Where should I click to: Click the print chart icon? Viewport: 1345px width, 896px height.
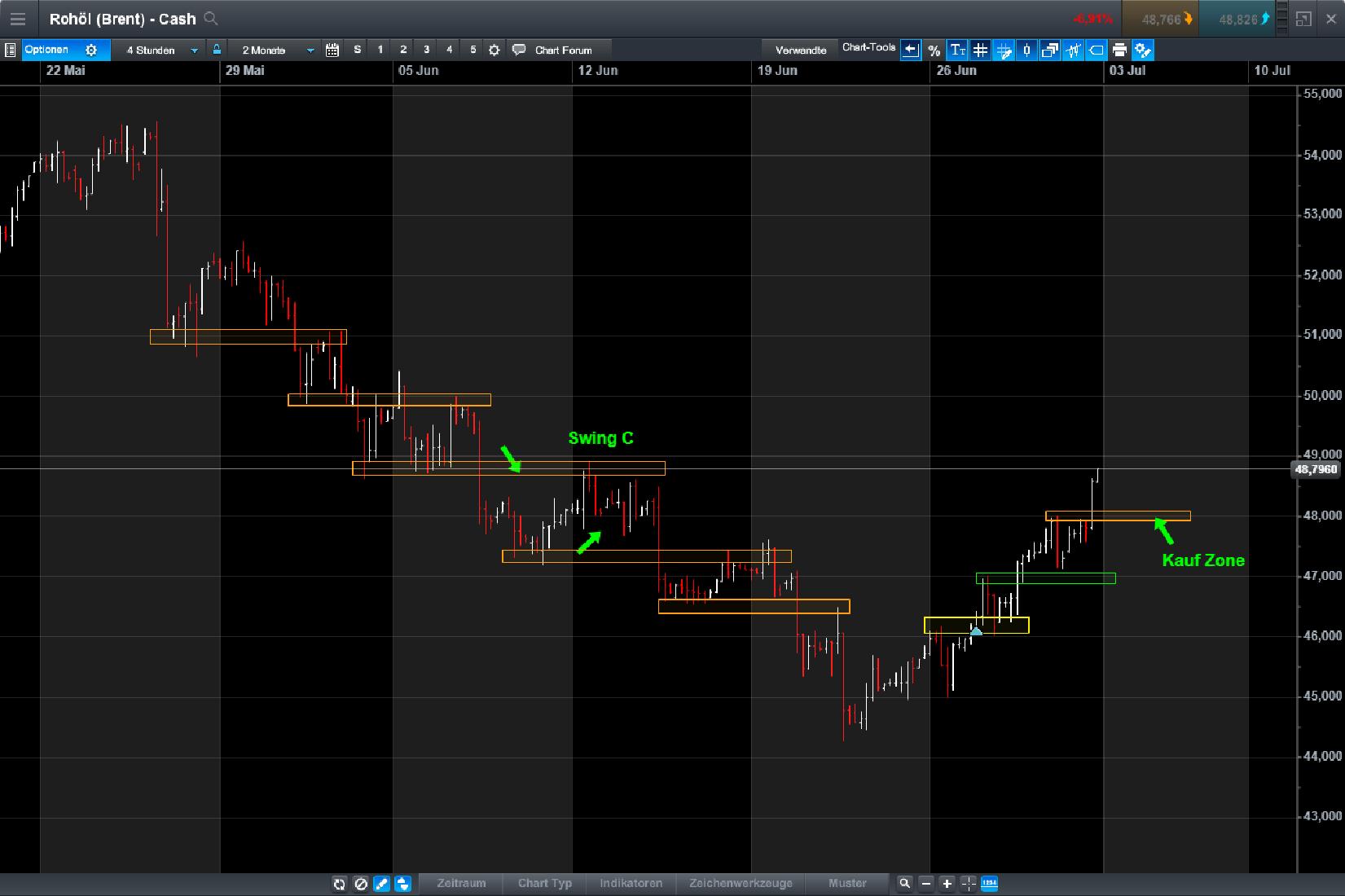tap(1119, 50)
